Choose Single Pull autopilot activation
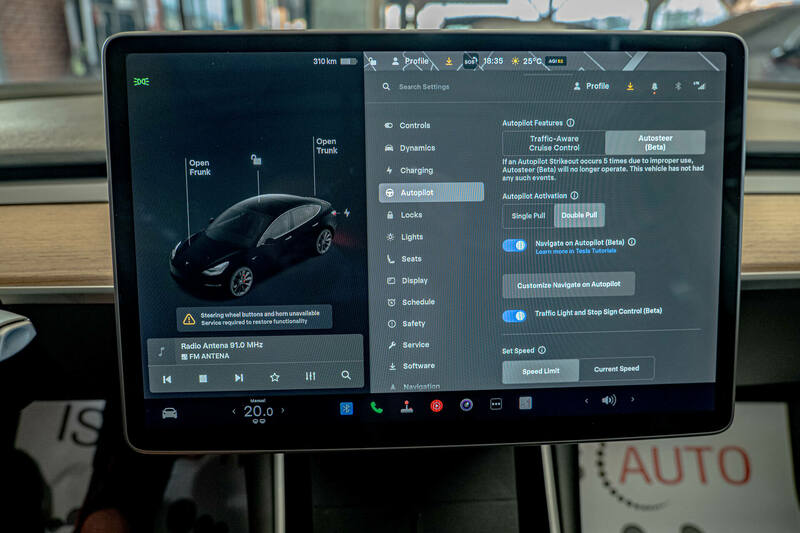 pos(529,216)
